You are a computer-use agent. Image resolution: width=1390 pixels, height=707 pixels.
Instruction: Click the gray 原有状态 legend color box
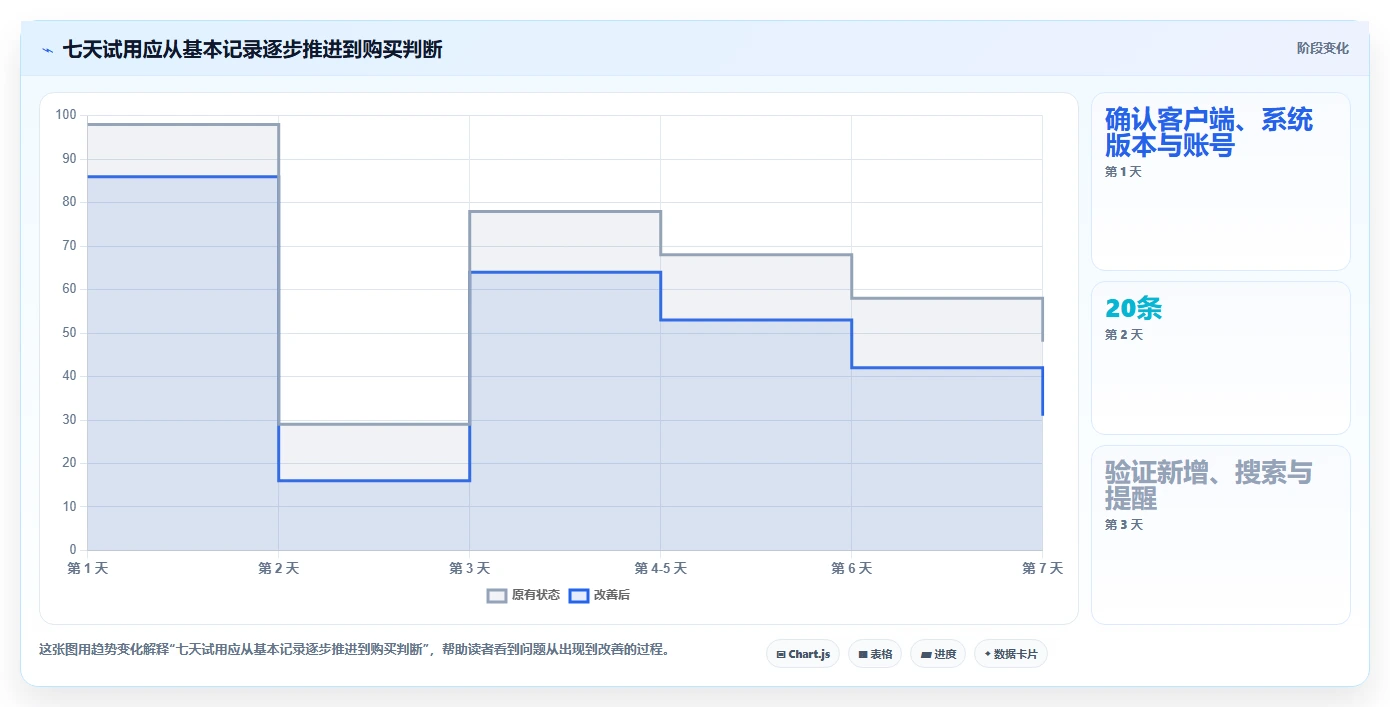pyautogui.click(x=497, y=595)
